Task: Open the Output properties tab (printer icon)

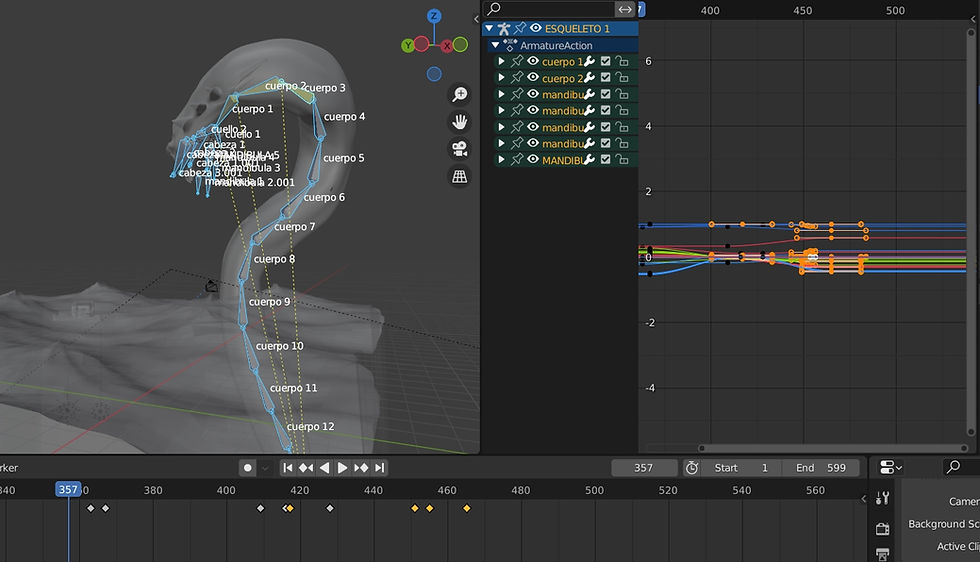Action: (882, 554)
